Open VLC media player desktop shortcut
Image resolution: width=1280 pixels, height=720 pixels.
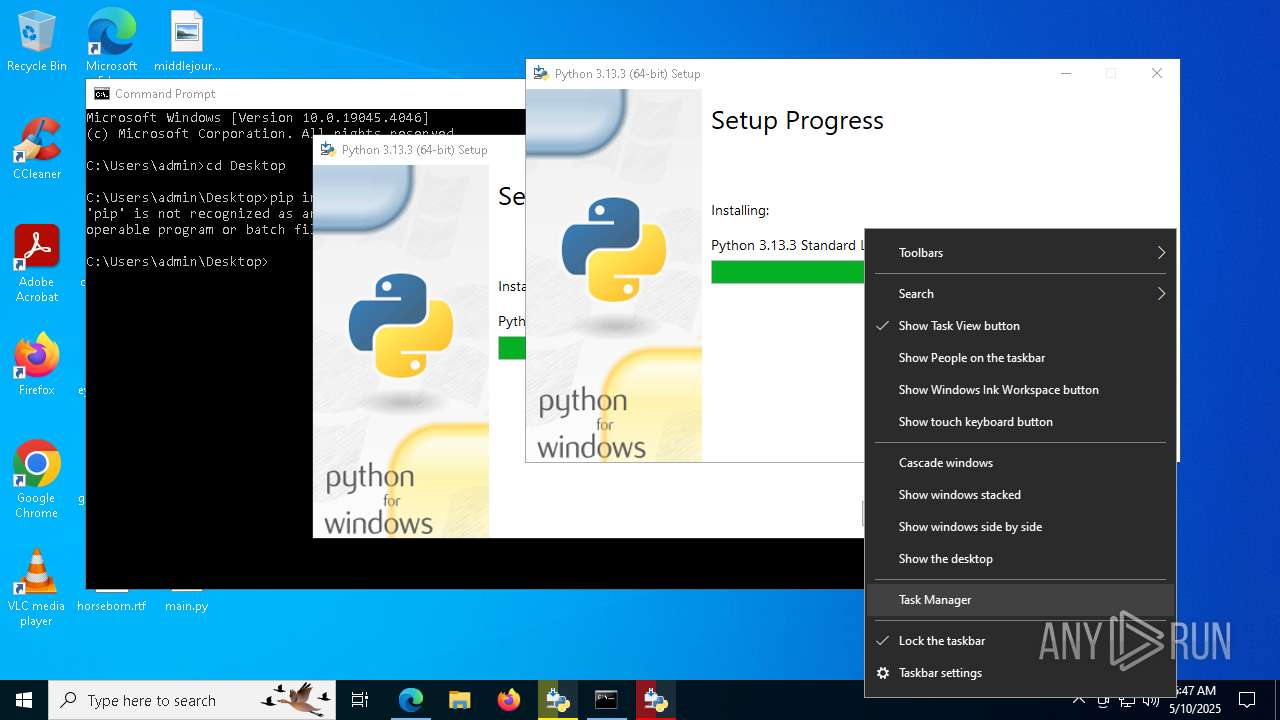click(x=37, y=588)
